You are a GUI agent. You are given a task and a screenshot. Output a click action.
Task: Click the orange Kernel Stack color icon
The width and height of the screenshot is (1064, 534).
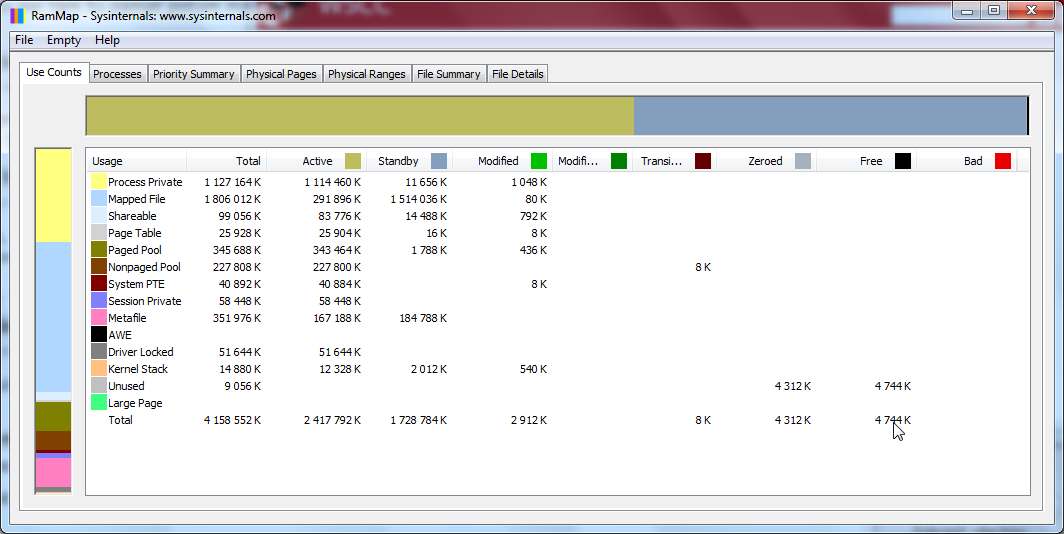(x=98, y=368)
